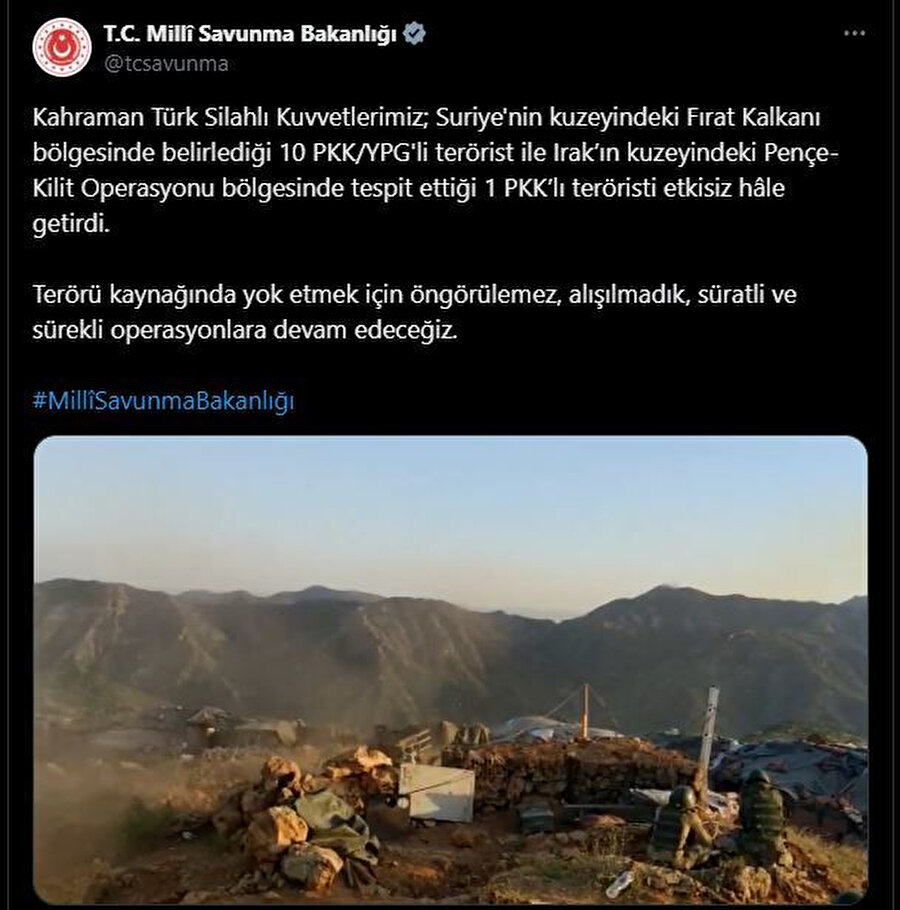Open the attached mountain outpost photo
Screen dimensions: 900x910
coord(450,669)
